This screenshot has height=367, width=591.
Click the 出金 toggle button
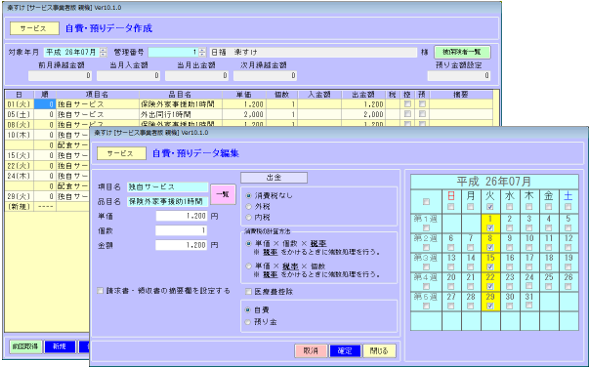coord(274,177)
